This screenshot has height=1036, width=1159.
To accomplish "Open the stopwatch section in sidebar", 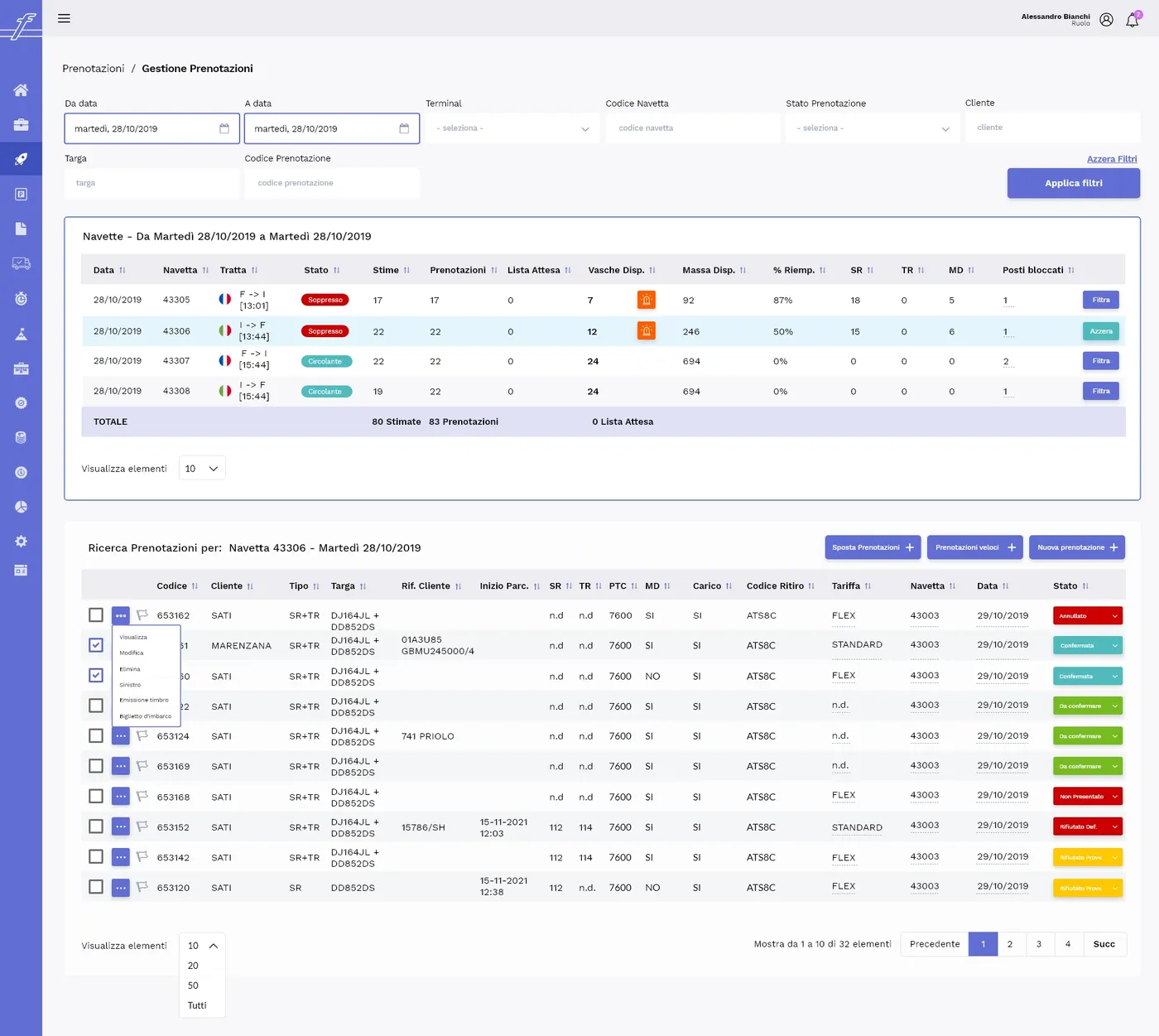I will coord(21,298).
